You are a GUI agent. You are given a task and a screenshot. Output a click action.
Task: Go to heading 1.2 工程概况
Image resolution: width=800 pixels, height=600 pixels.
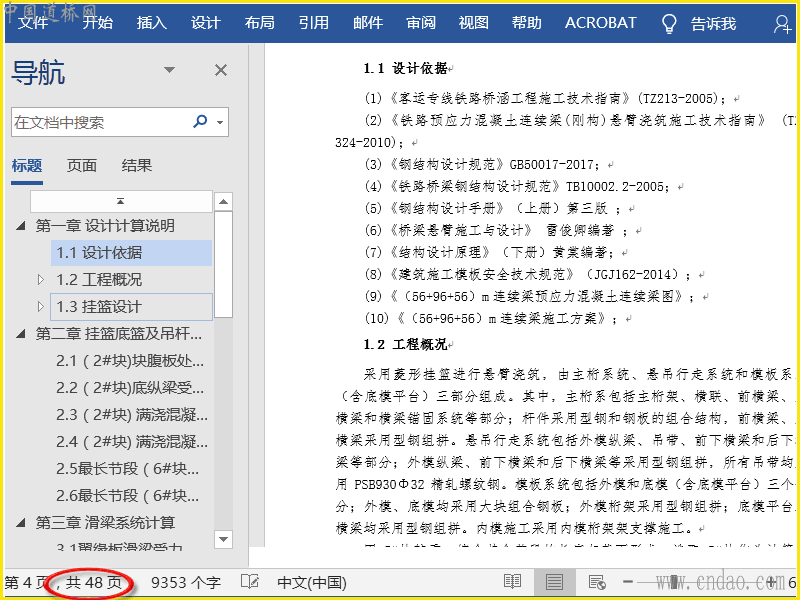[x=99, y=280]
